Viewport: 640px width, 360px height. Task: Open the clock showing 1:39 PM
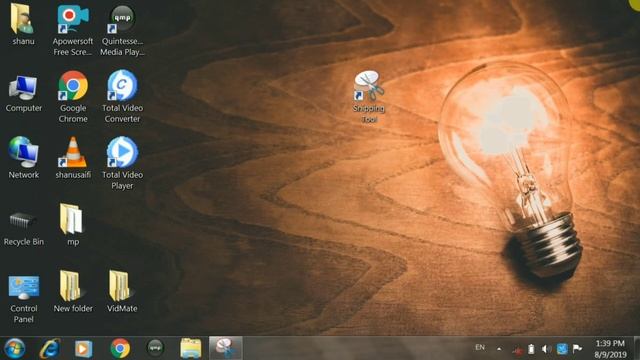610,349
